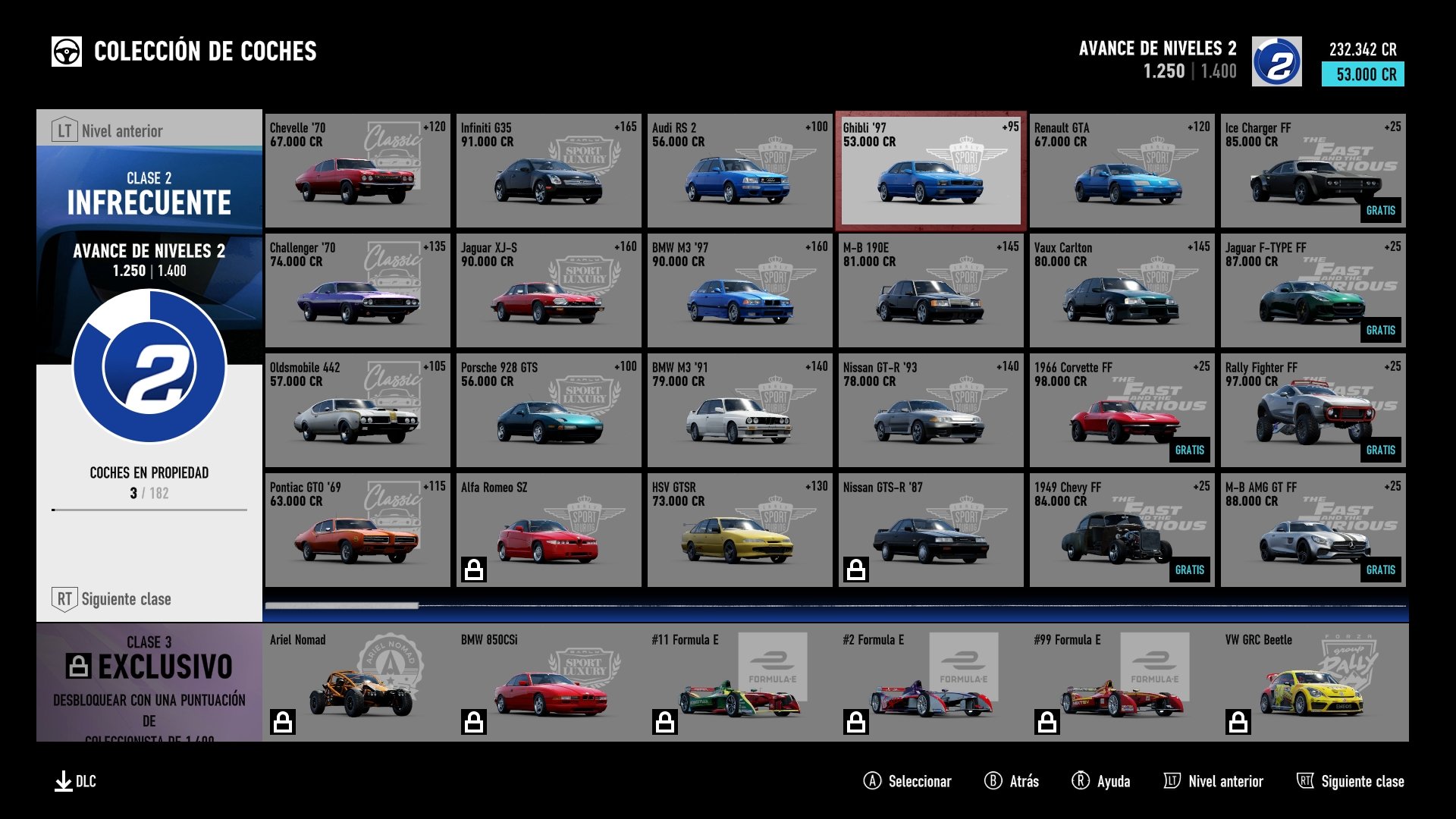
Task: Click the horizontal scrollbar above the bottom row
Action: click(341, 604)
